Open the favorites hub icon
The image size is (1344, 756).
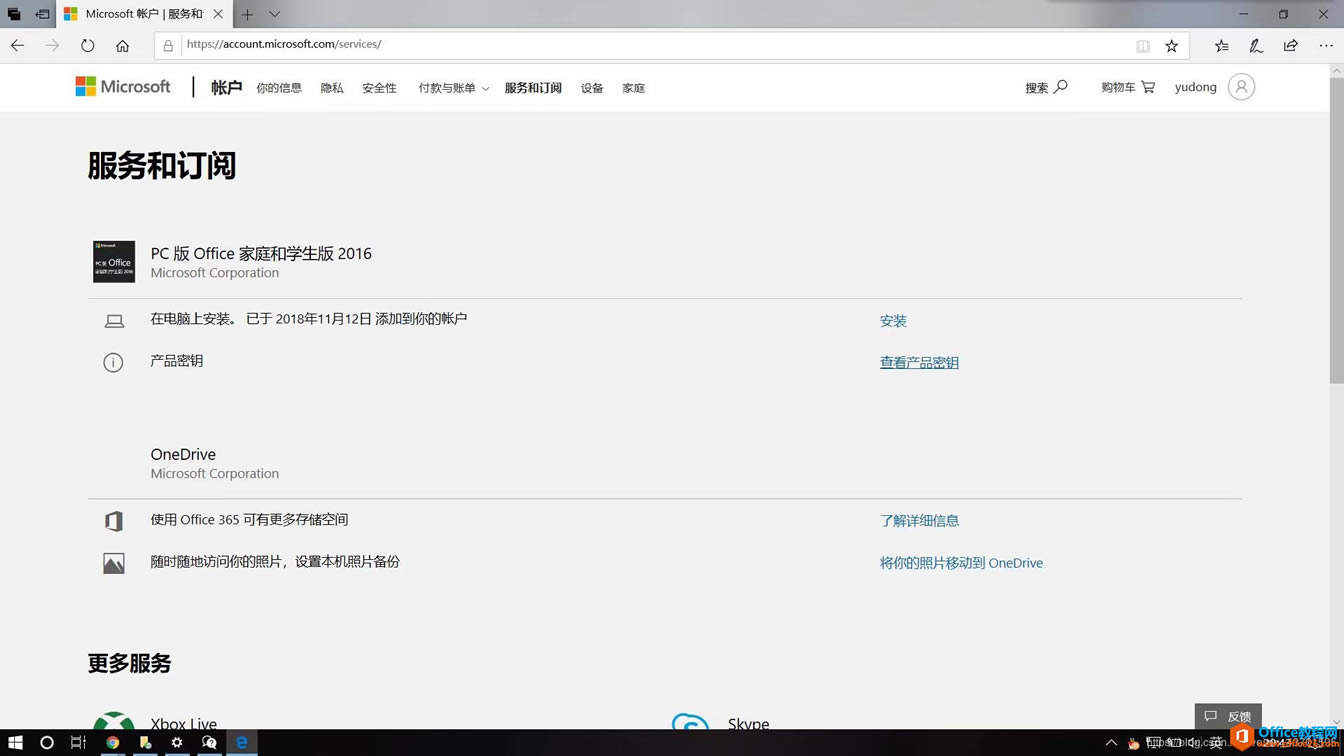coord(1222,45)
